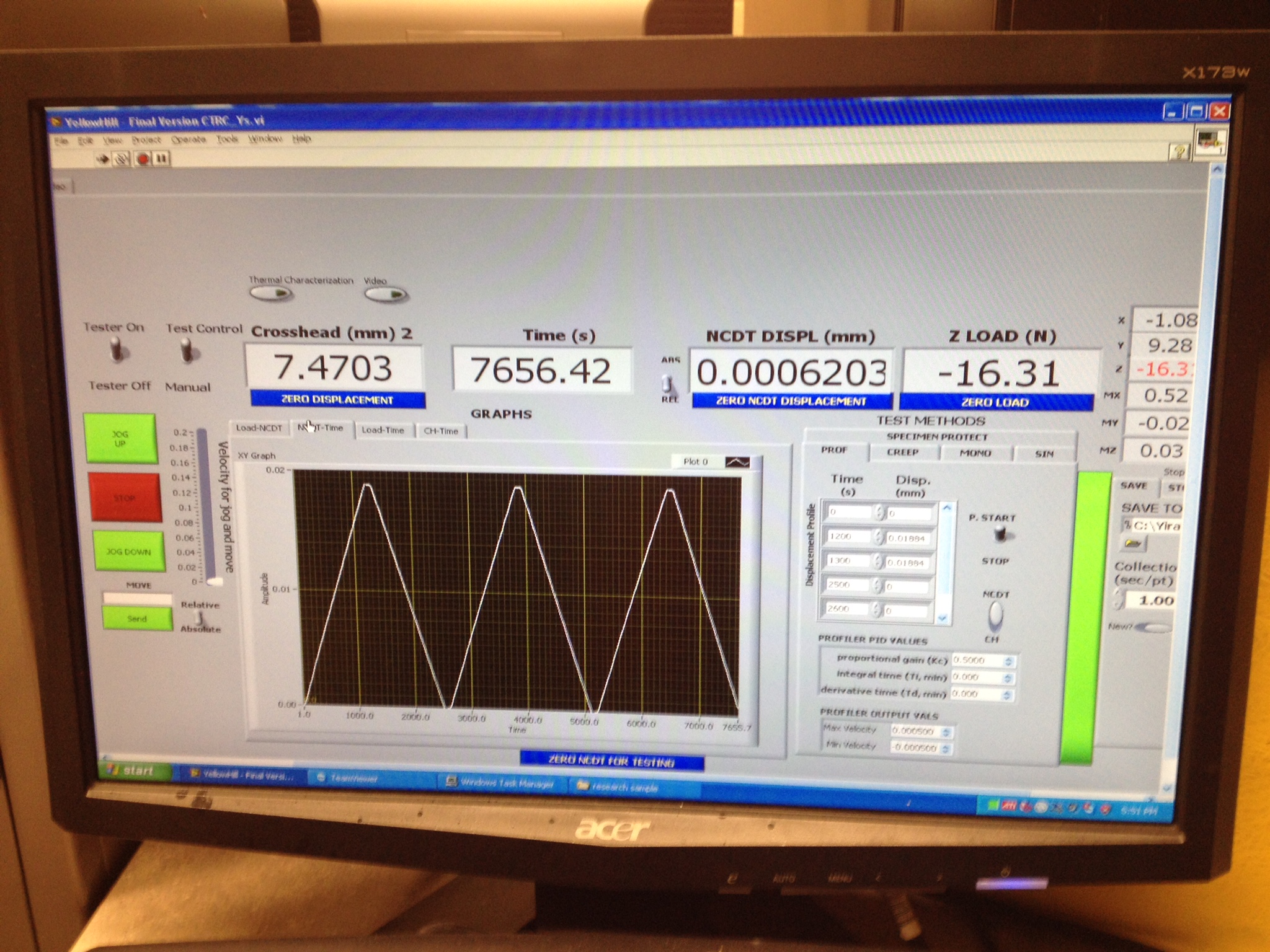Click the green Send button

(x=138, y=619)
